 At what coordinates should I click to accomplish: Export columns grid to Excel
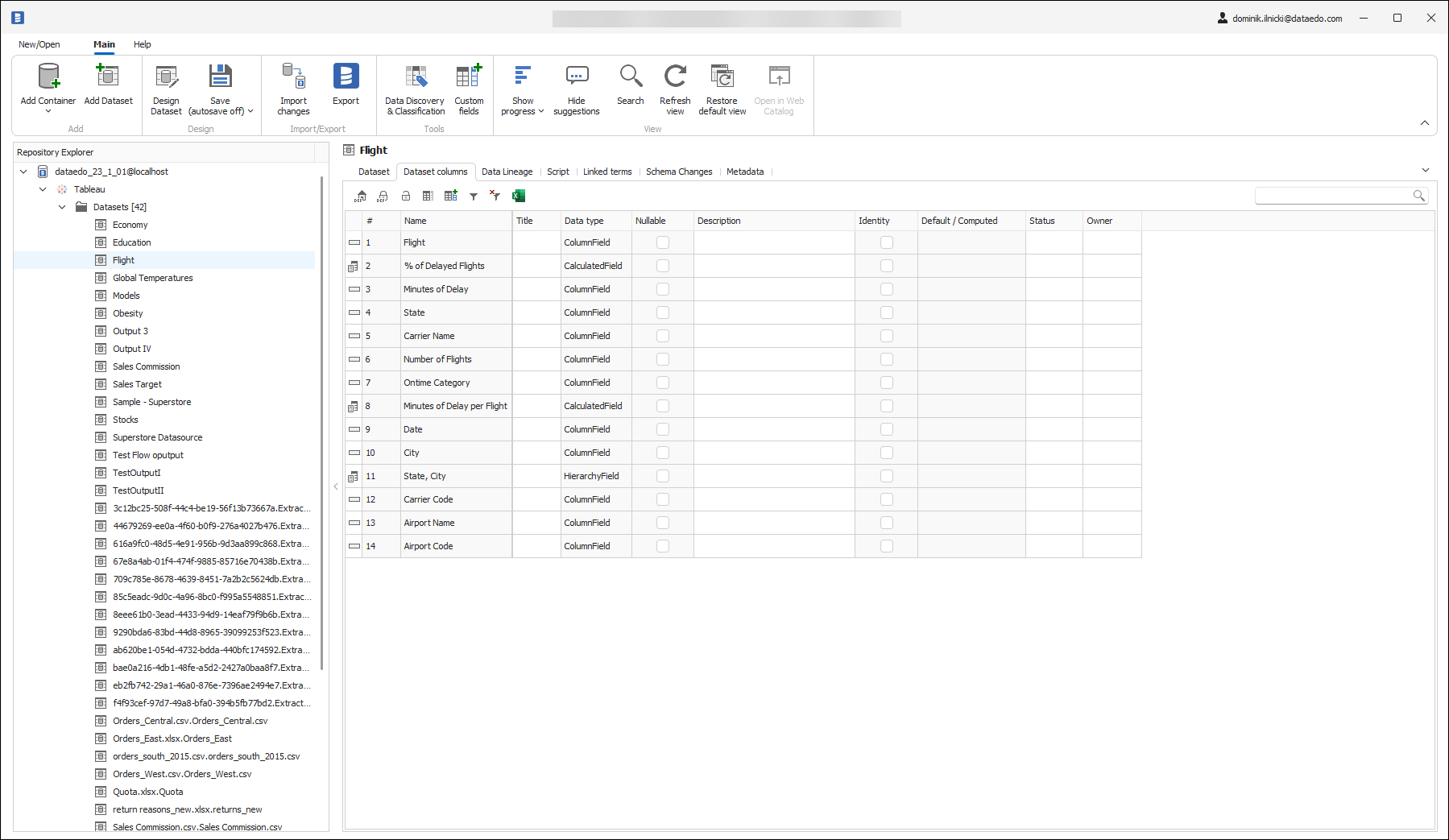click(x=519, y=196)
